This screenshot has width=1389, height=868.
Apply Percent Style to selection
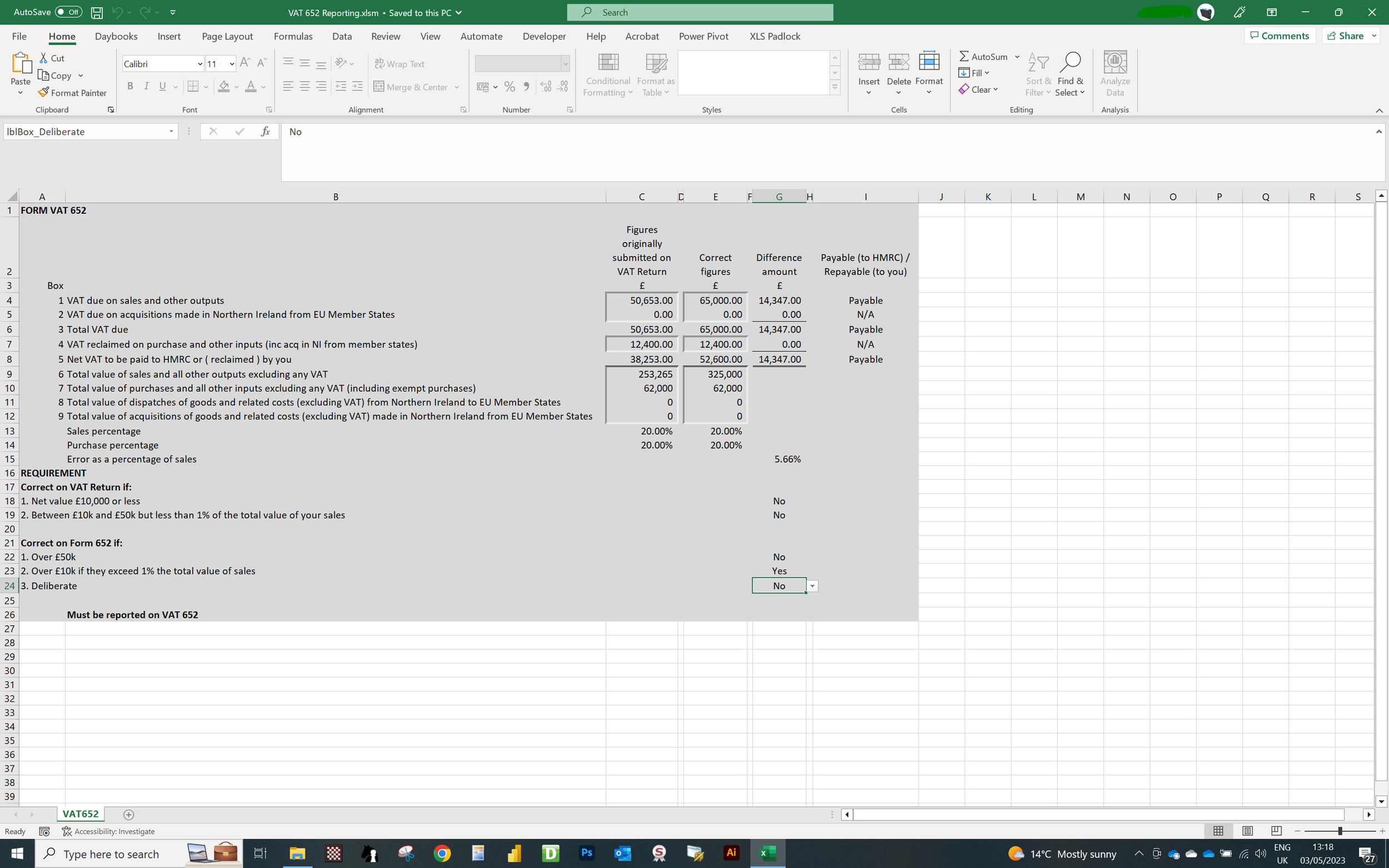pyautogui.click(x=509, y=87)
